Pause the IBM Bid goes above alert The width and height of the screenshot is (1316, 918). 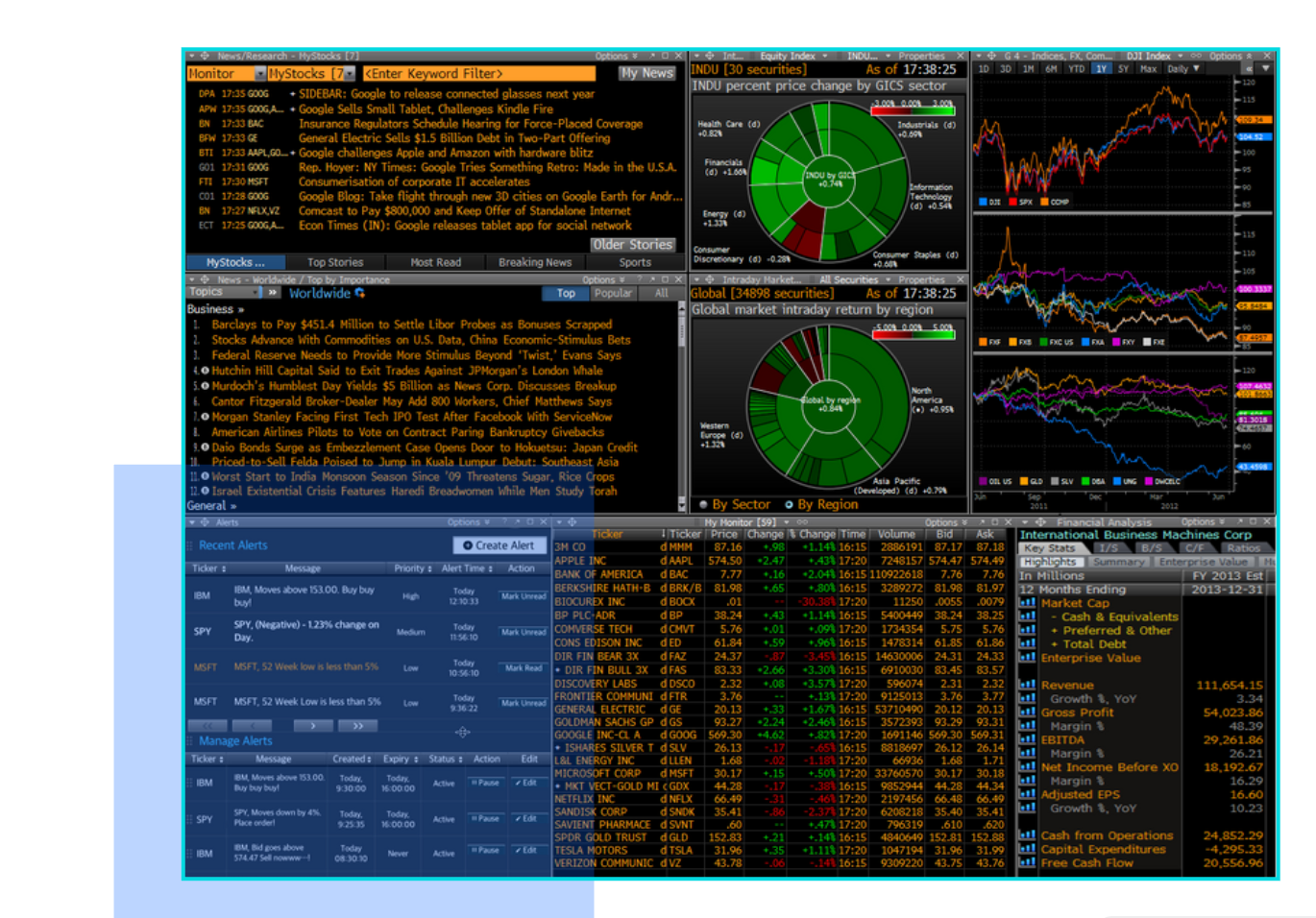(485, 851)
